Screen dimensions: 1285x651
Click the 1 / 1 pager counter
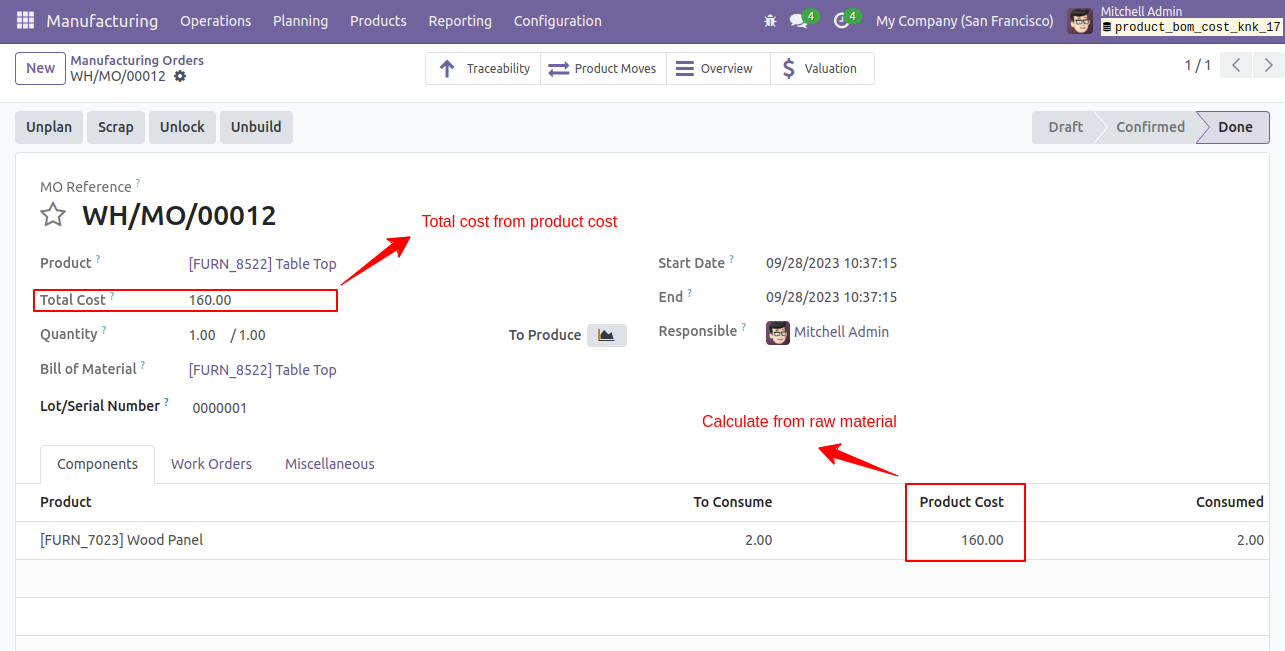pos(1198,65)
